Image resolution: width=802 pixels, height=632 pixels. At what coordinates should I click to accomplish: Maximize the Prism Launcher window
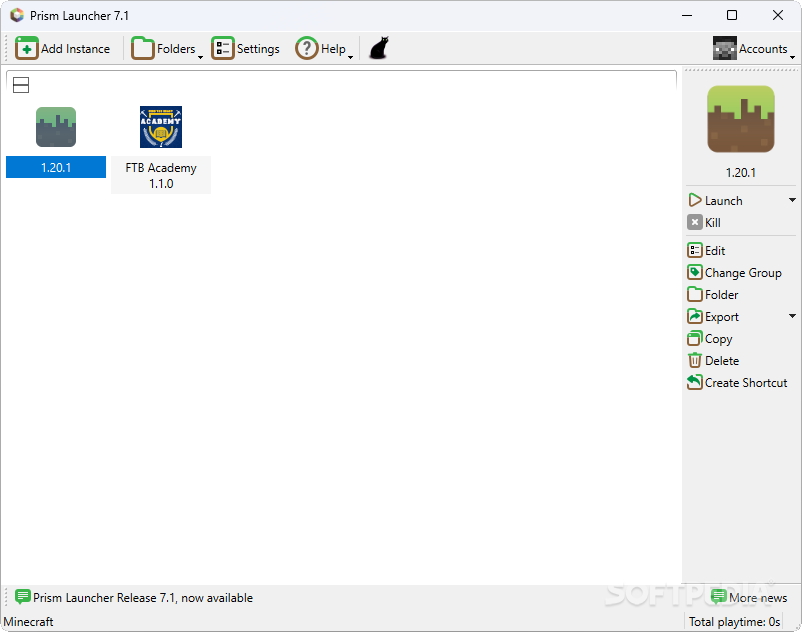(732, 15)
